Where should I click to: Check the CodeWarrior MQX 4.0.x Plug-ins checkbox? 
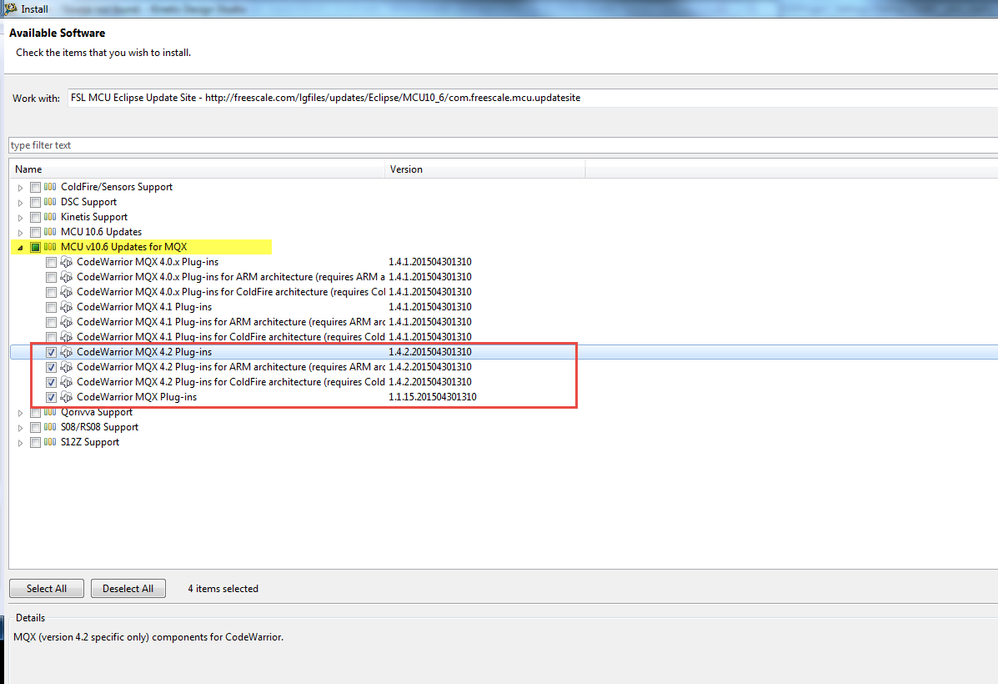[x=52, y=262]
